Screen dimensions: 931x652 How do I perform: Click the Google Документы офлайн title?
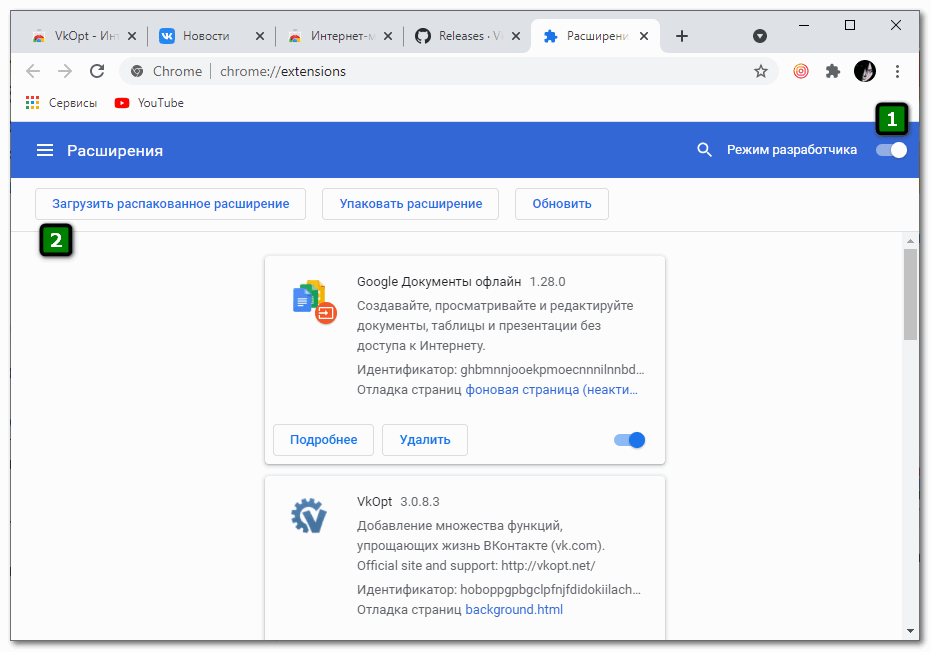[x=439, y=282]
